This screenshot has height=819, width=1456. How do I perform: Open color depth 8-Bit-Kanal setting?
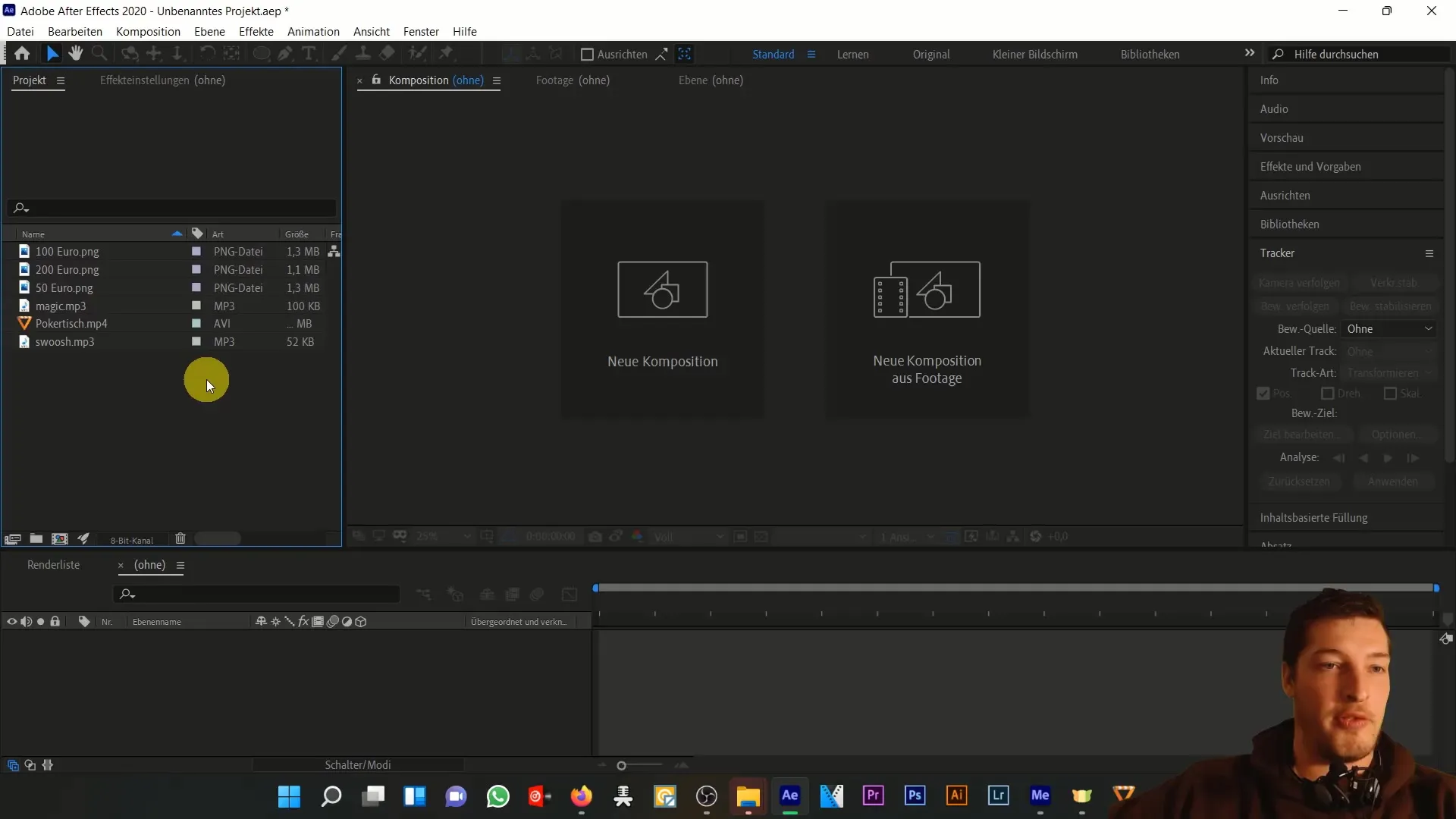(x=132, y=540)
